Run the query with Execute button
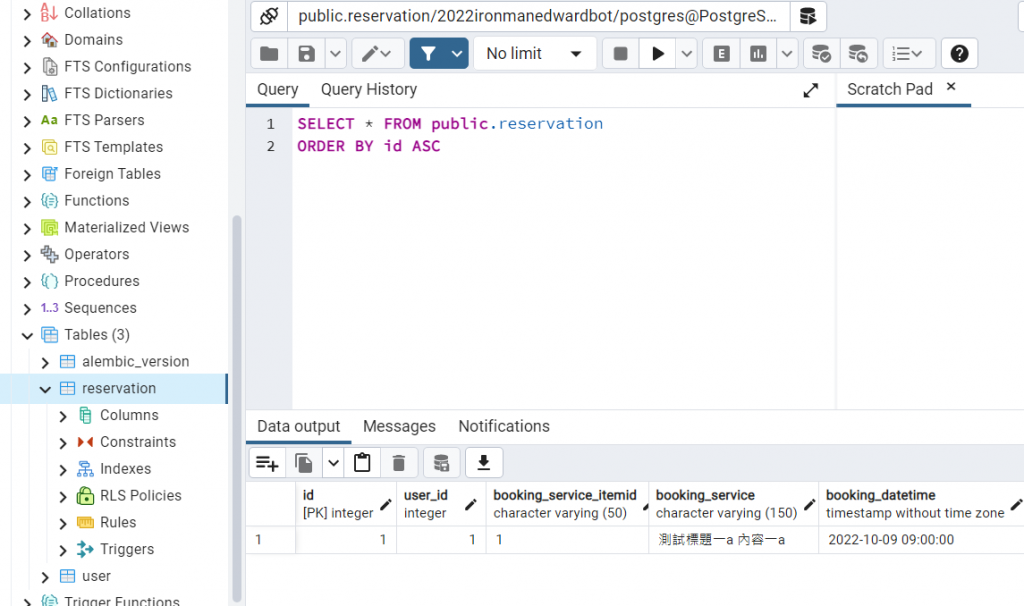Screen dimensions: 1024x606 click(x=658, y=54)
